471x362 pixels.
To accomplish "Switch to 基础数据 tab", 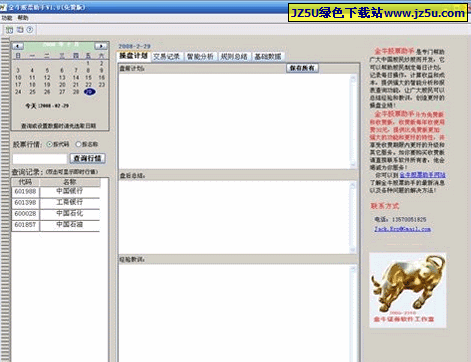I will coord(268,57).
